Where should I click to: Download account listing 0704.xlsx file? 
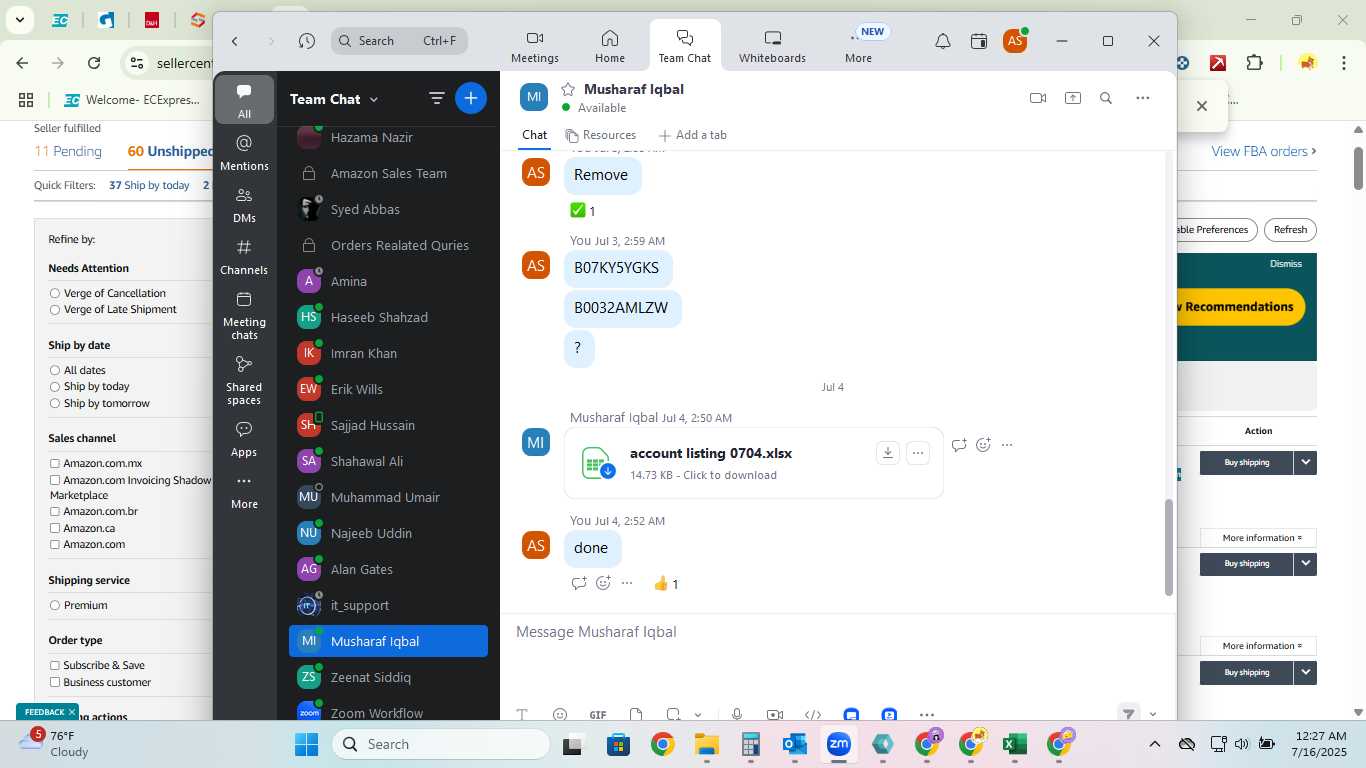(x=887, y=453)
